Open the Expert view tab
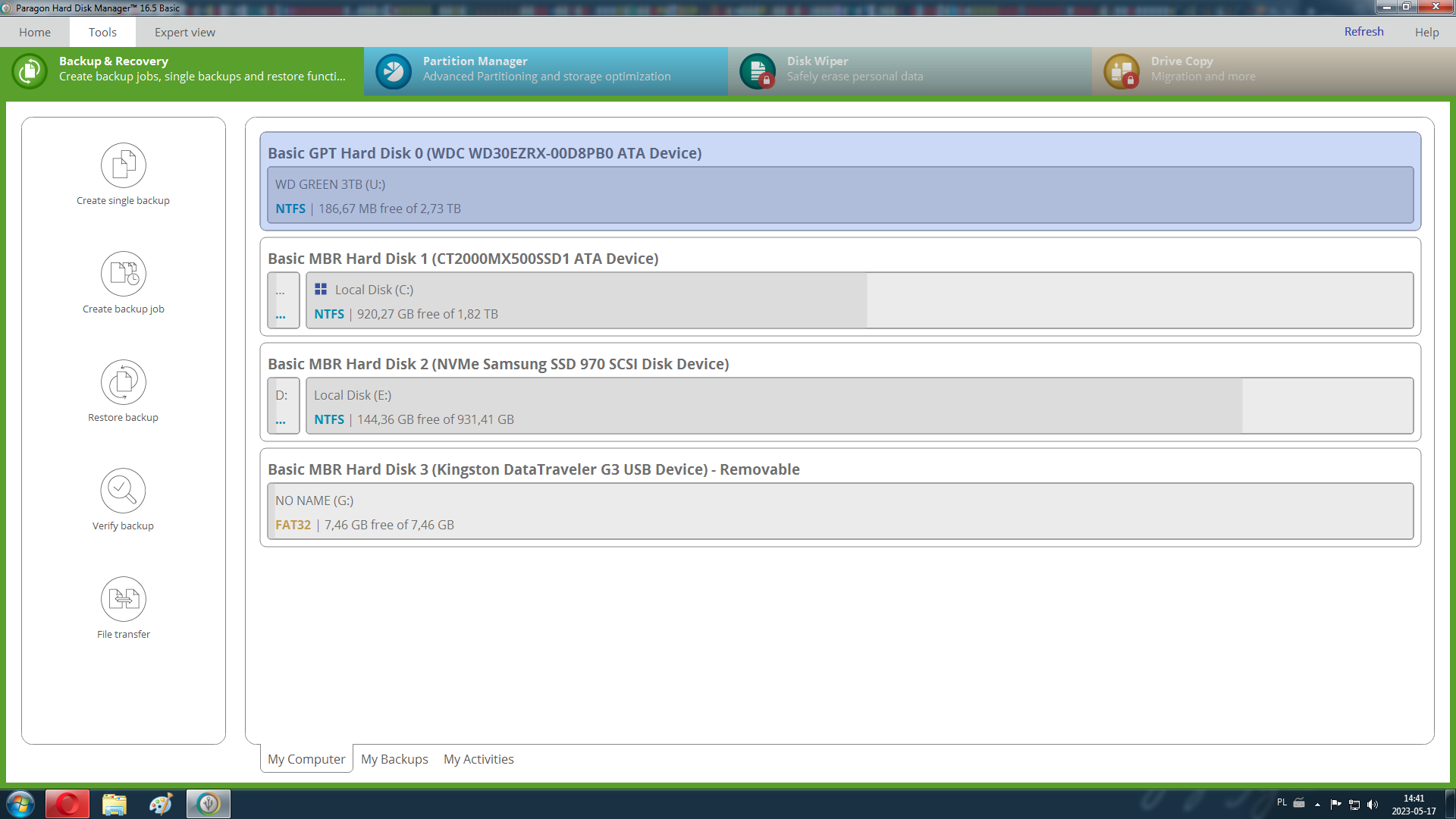 coord(185,32)
